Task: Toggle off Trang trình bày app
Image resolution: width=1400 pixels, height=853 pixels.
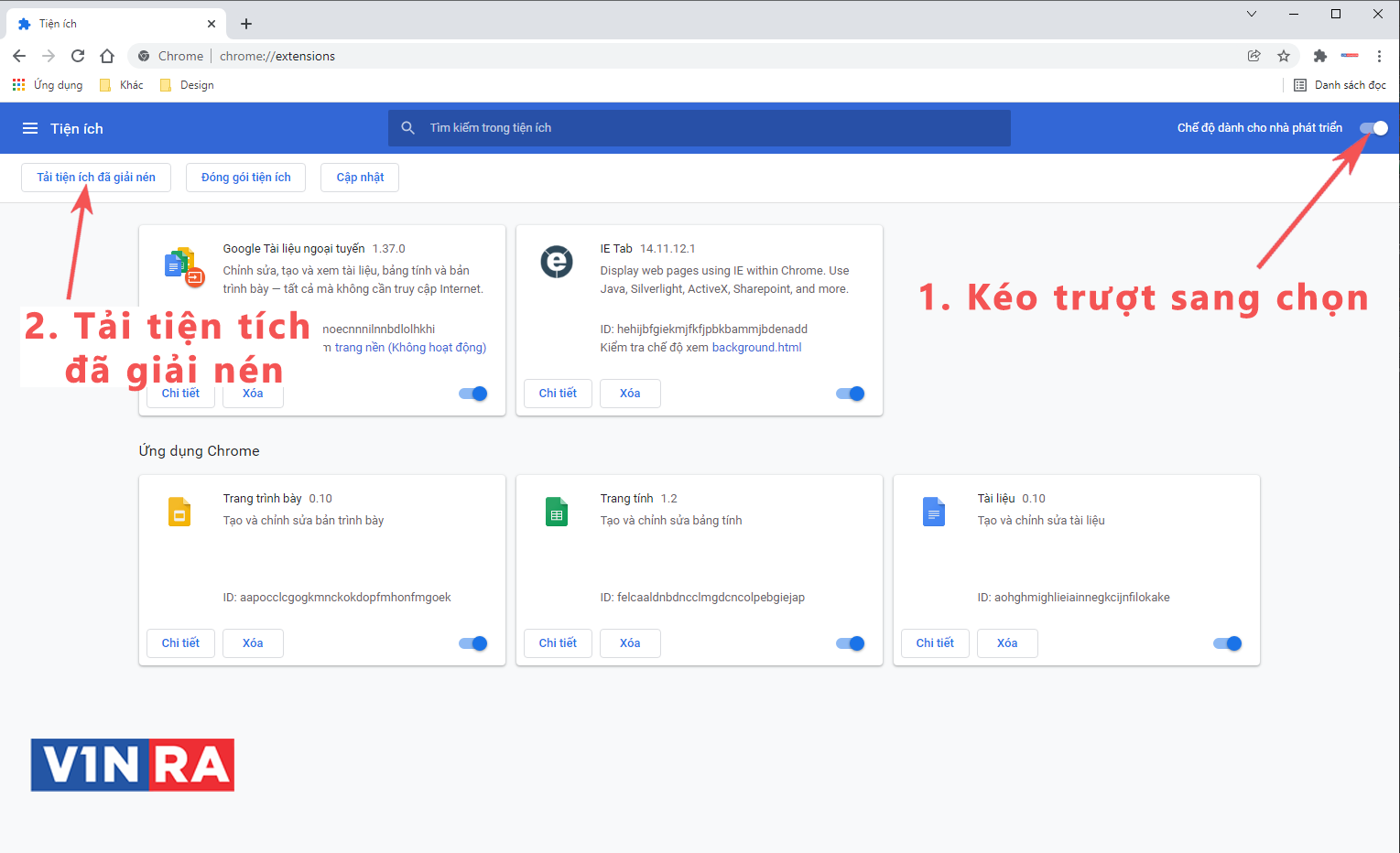Action: 473,643
